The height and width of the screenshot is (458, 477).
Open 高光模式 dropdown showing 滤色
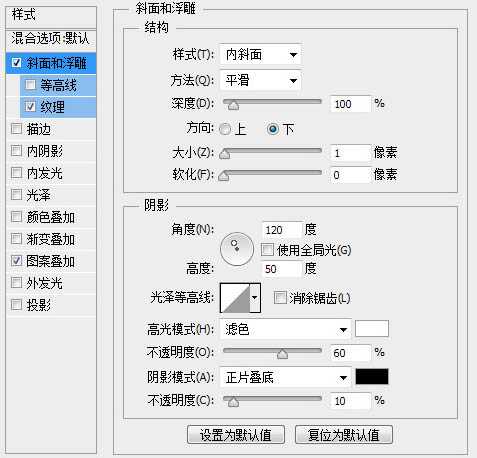285,329
